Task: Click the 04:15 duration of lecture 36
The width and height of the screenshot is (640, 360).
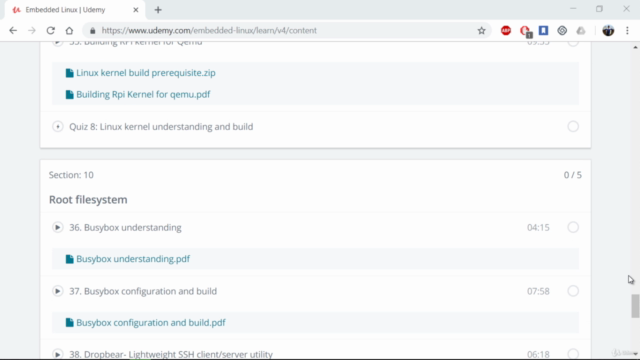Action: pyautogui.click(x=538, y=228)
